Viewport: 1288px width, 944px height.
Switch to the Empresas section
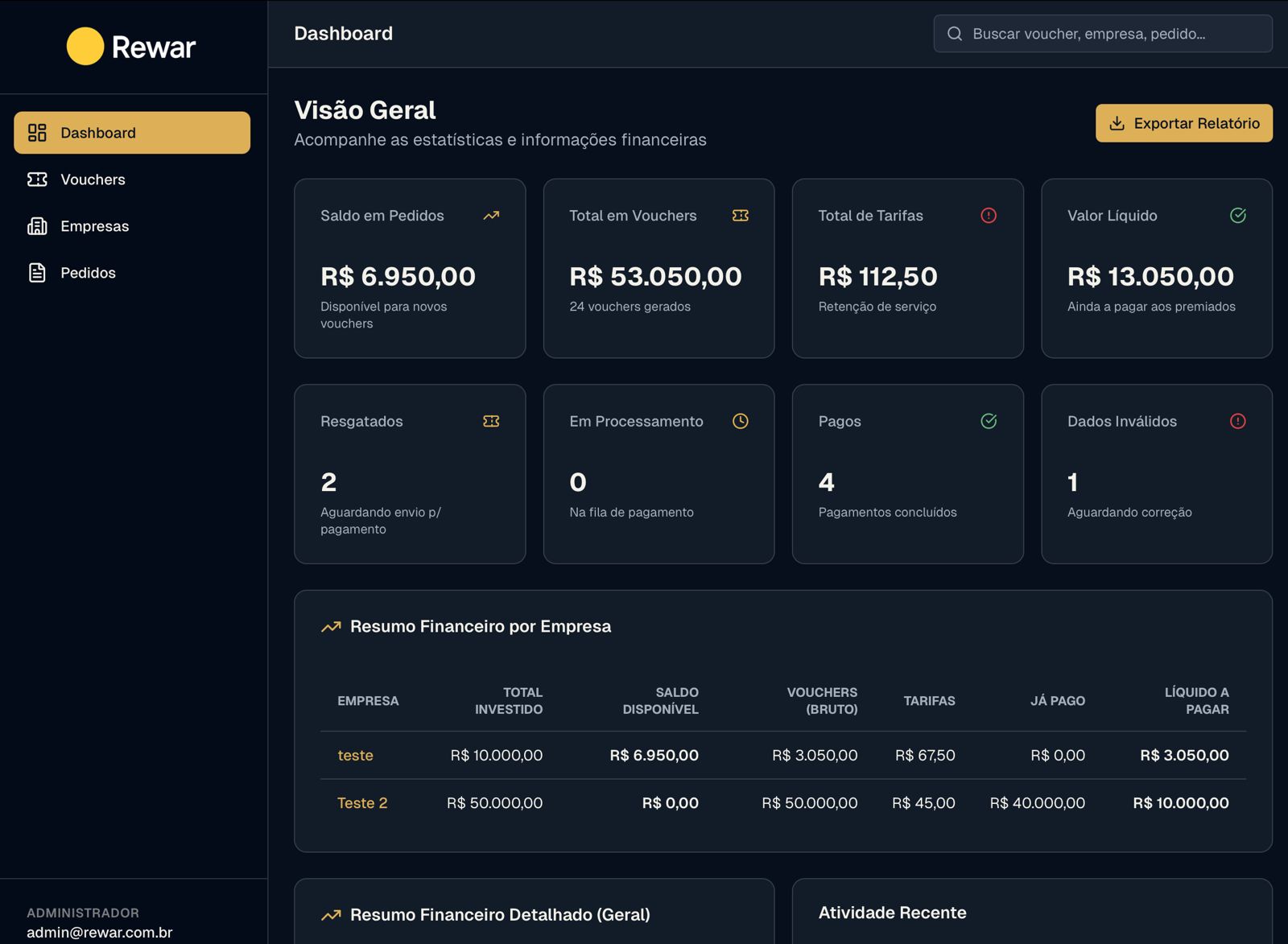pyautogui.click(x=94, y=226)
